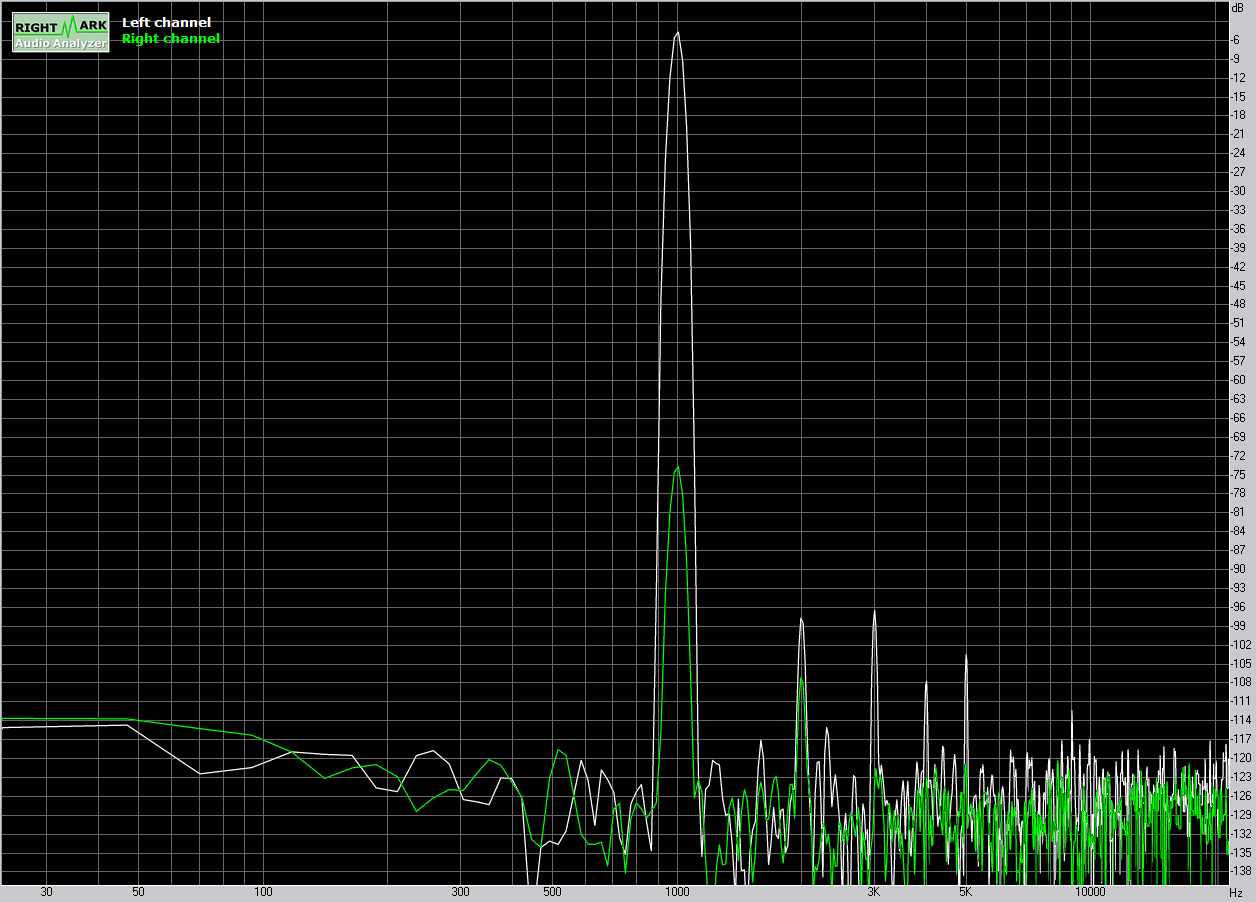Click the -75 dB scale value
The width and height of the screenshot is (1256, 902).
point(1238,474)
